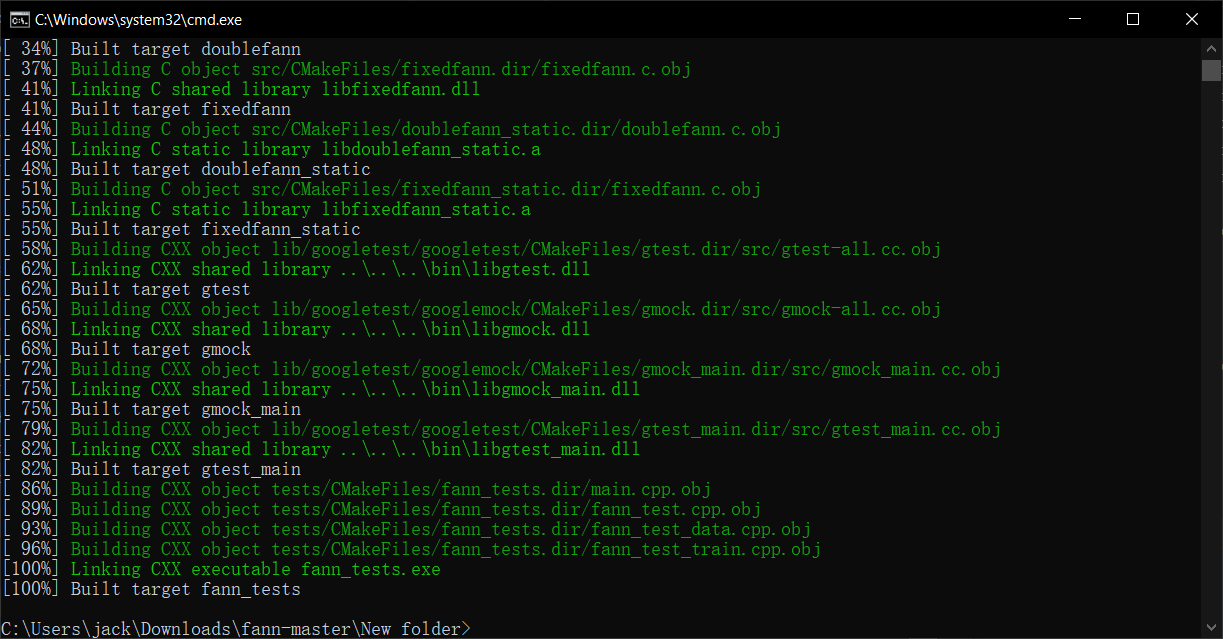Click the "Linking C shared library libfixedfann.dll" line
This screenshot has height=639, width=1223.
[275, 89]
